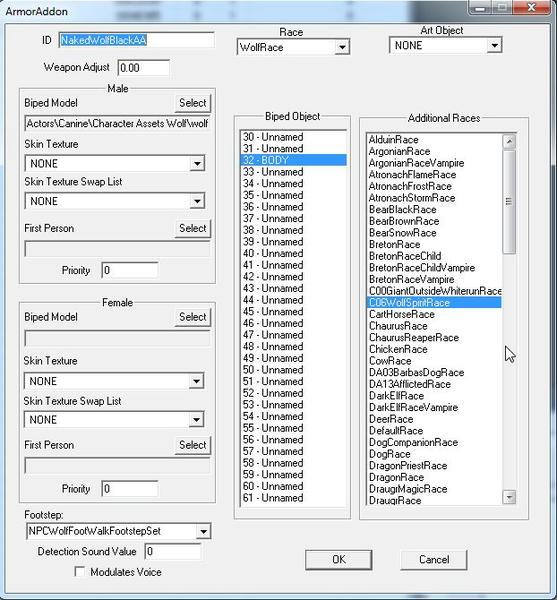Select C00GiantOutsideWhiterunRace entry
557x600 pixels.
tap(434, 291)
